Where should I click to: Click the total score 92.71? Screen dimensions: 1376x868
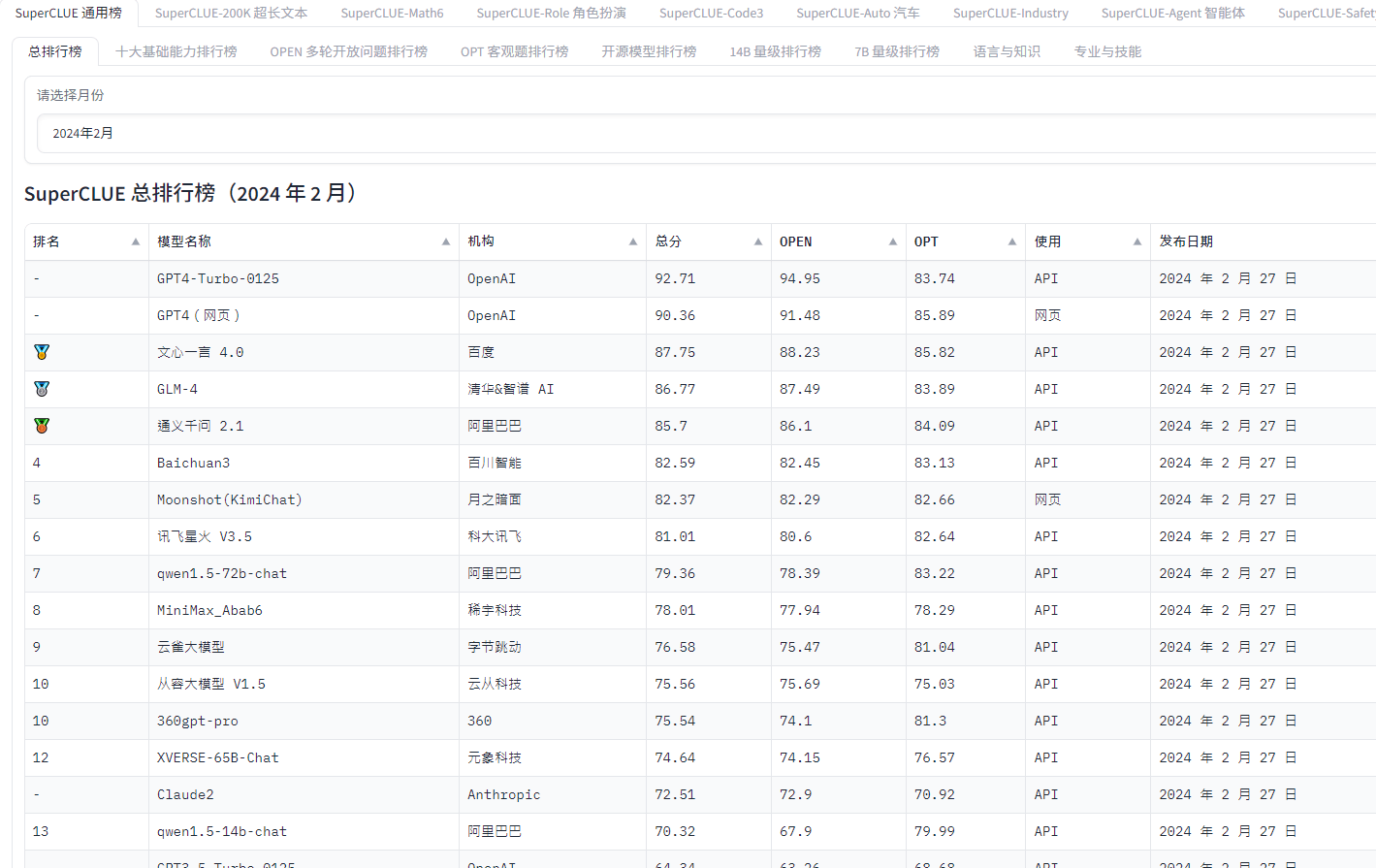(x=675, y=278)
